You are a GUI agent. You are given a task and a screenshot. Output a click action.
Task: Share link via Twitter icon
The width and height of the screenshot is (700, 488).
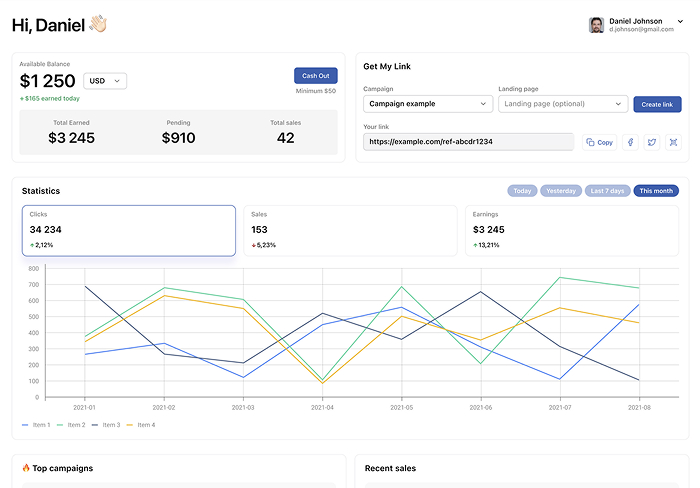(x=652, y=142)
